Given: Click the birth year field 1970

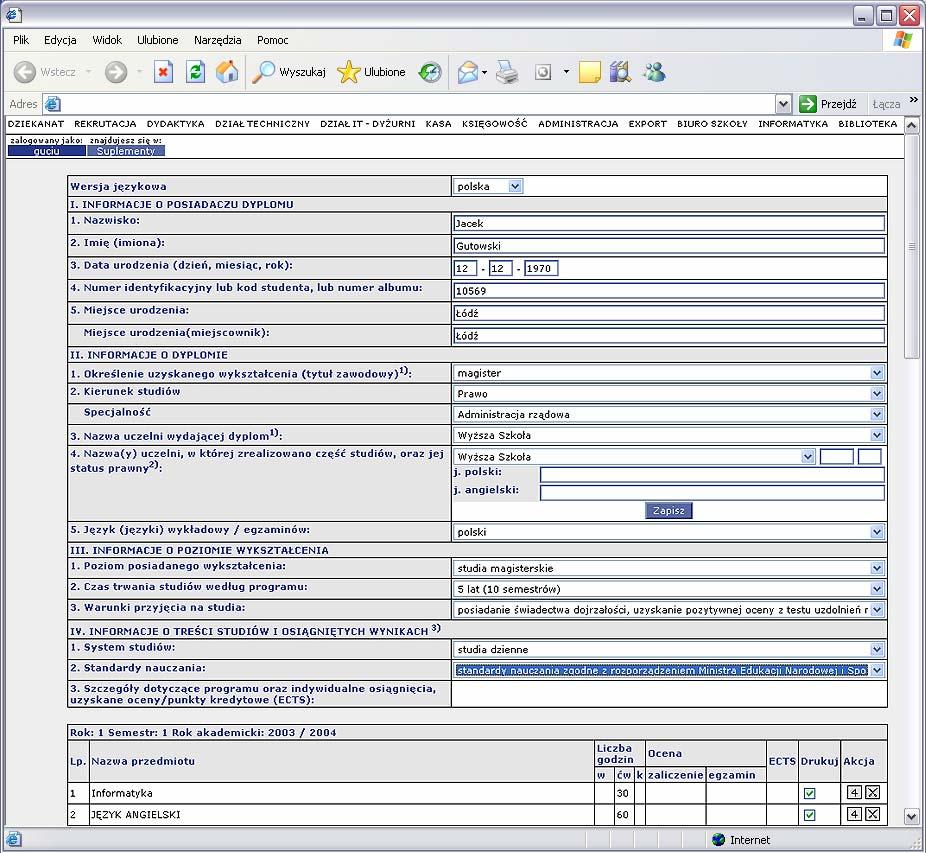Looking at the screenshot, I should [541, 268].
